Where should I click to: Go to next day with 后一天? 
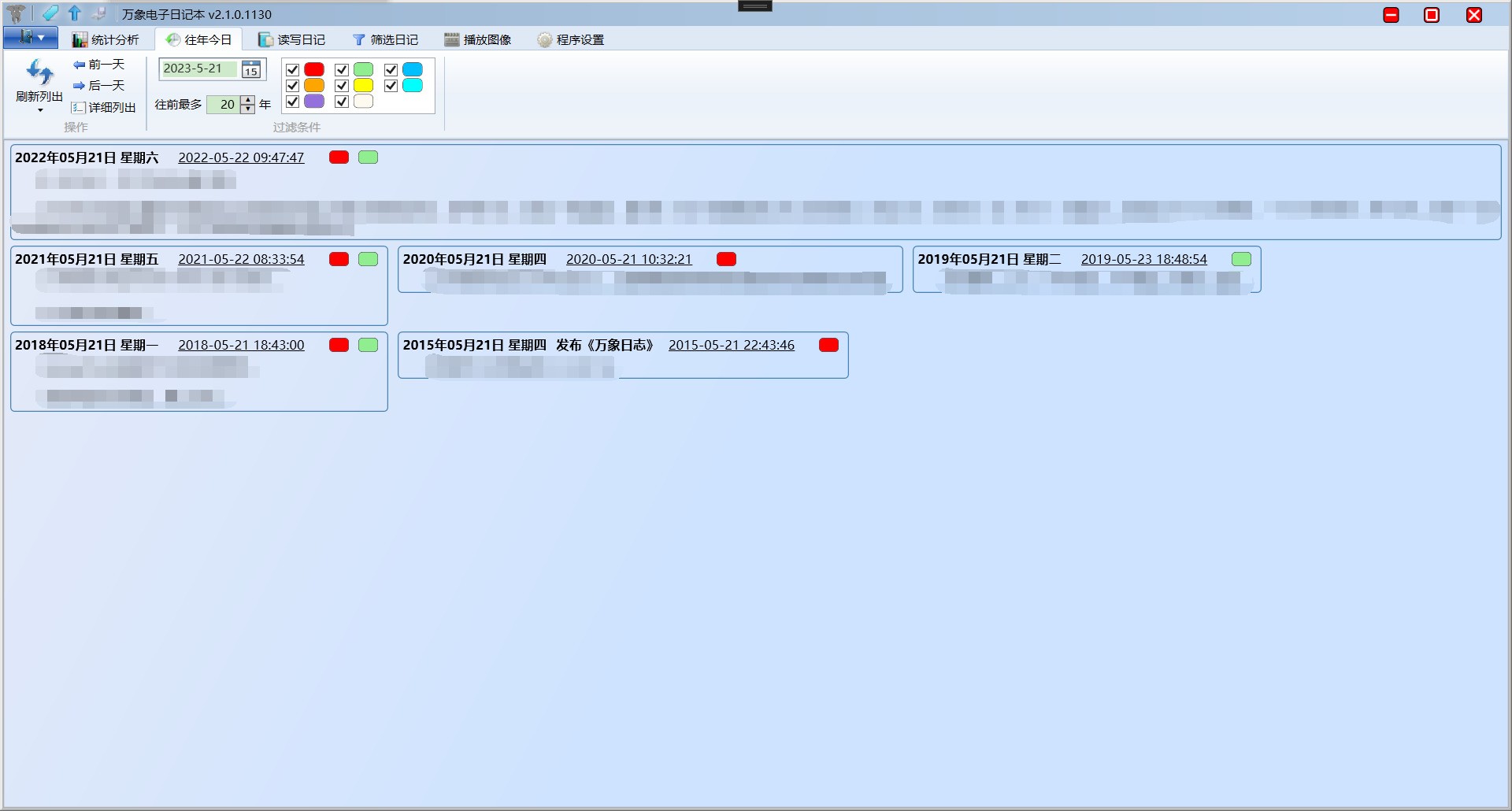98,86
